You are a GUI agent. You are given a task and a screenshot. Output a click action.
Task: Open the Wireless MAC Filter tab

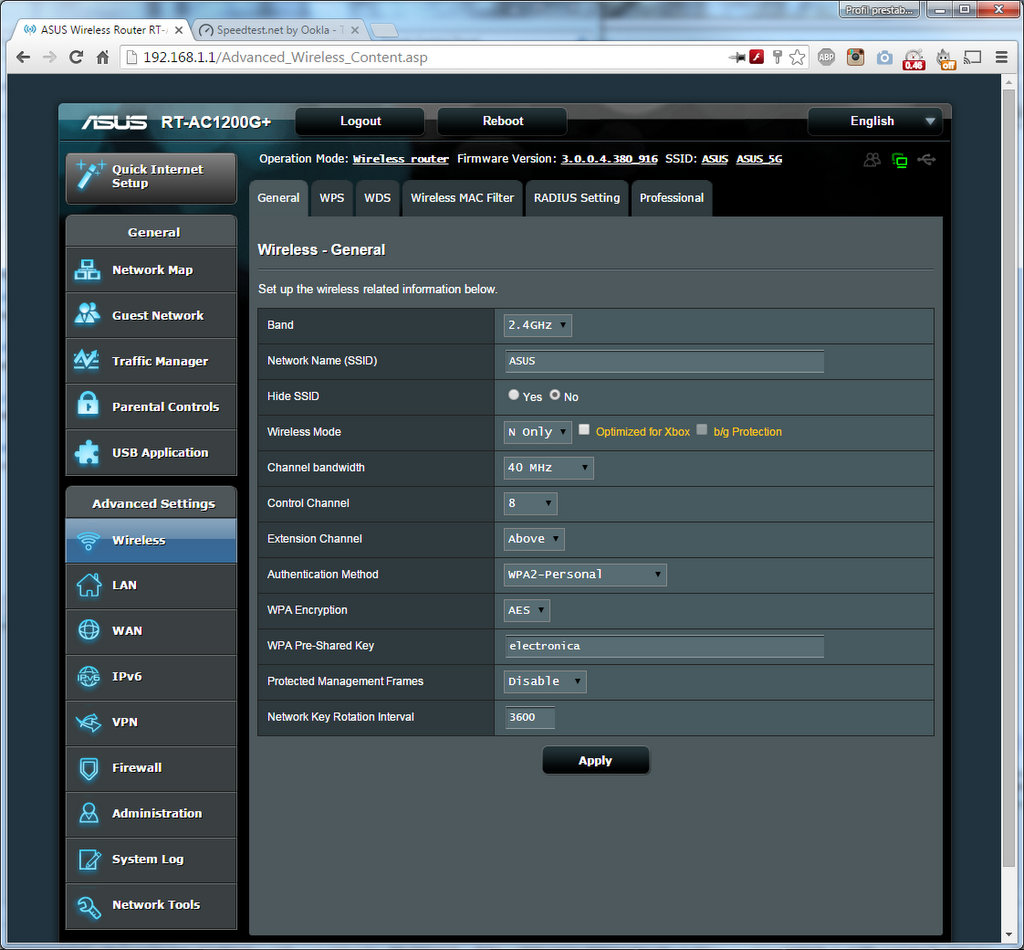click(462, 198)
